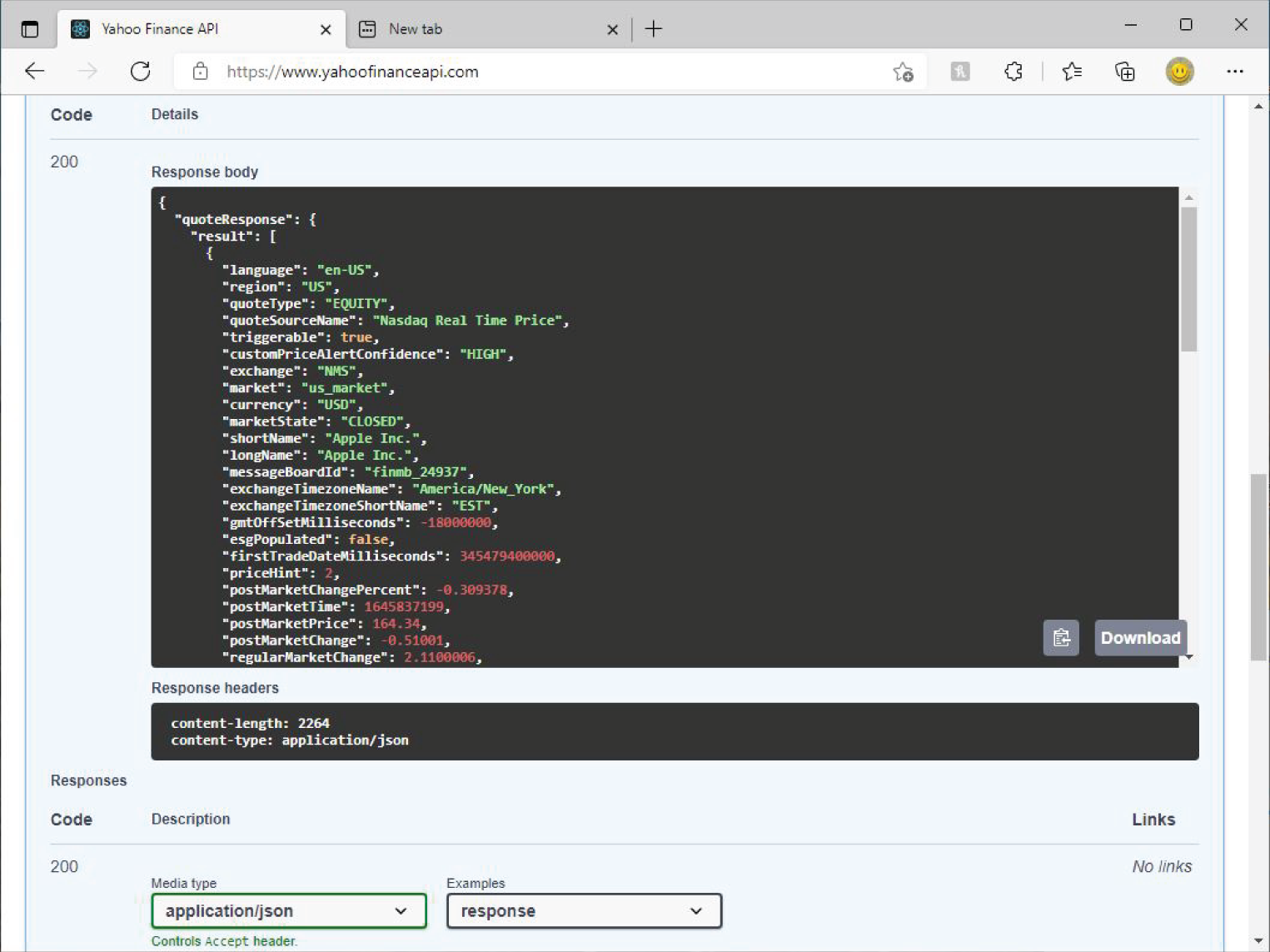Close the New tab tab
The image size is (1270, 952).
[612, 29]
